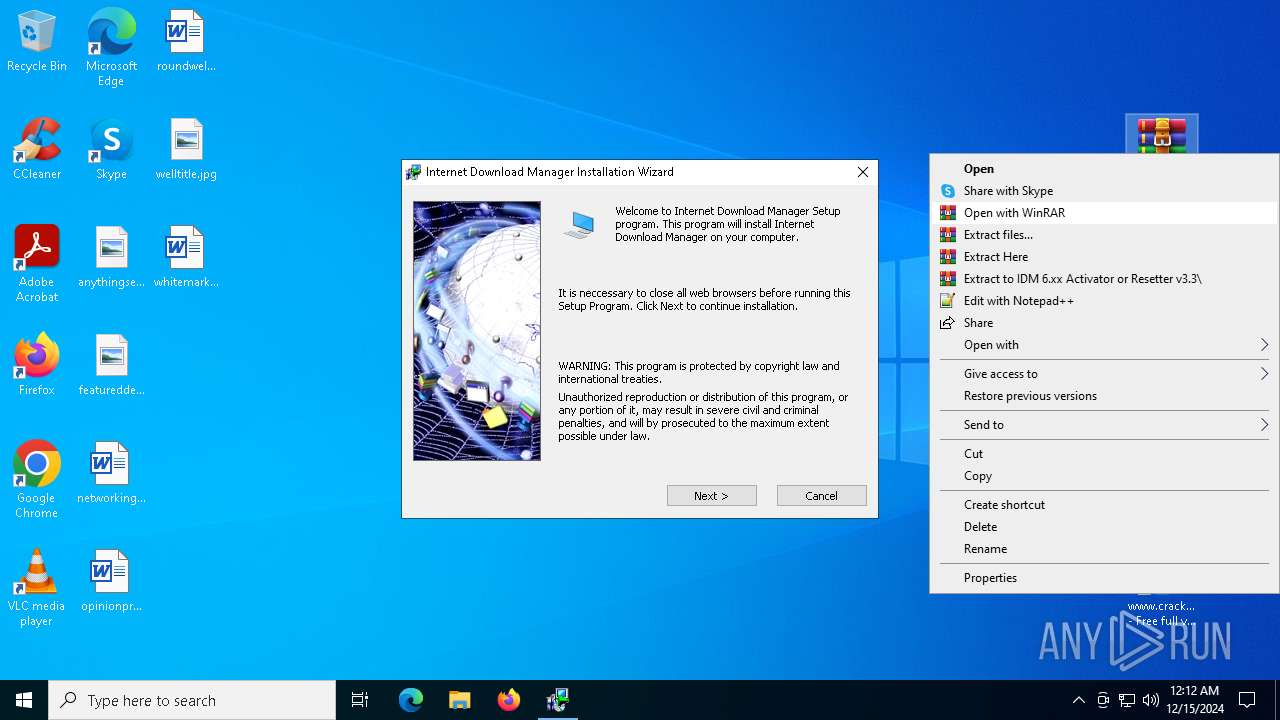
Task: Open Skype desktop shortcut
Action: [x=111, y=149]
